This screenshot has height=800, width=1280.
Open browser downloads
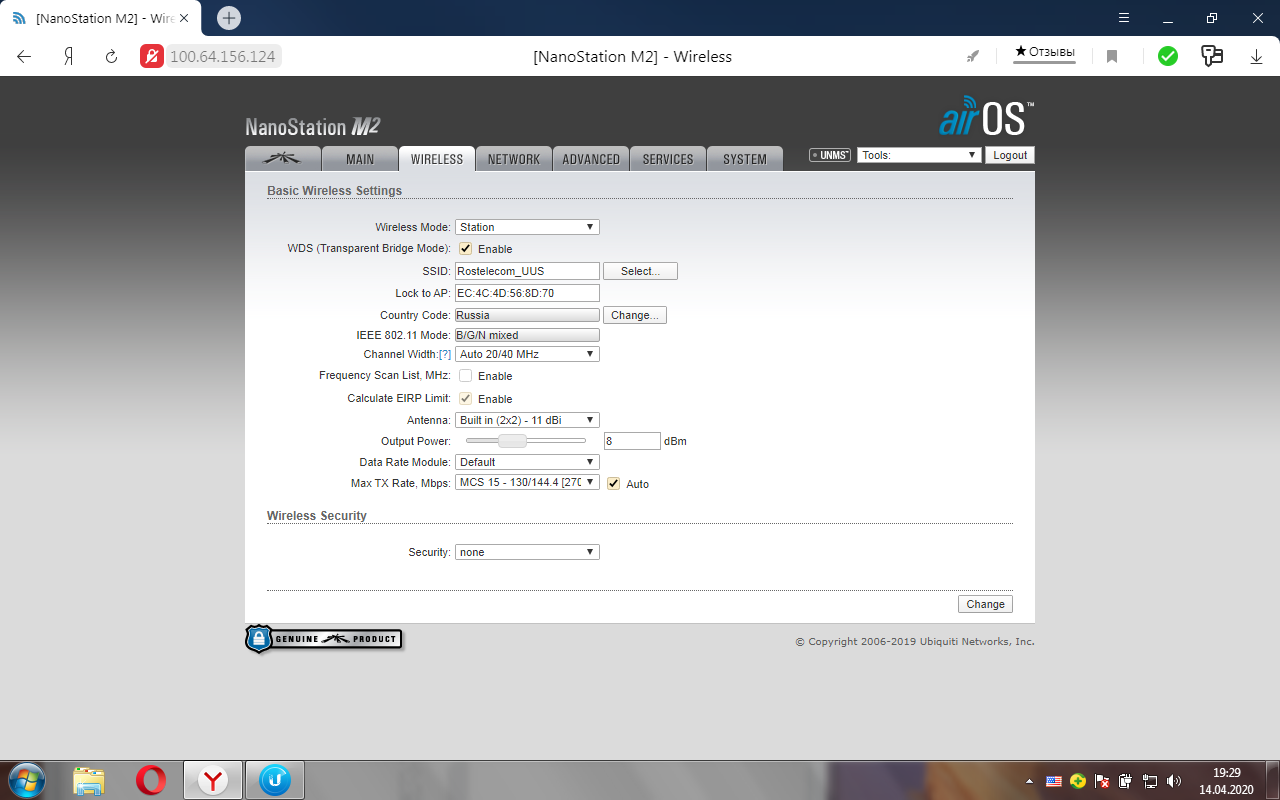tap(1256, 57)
